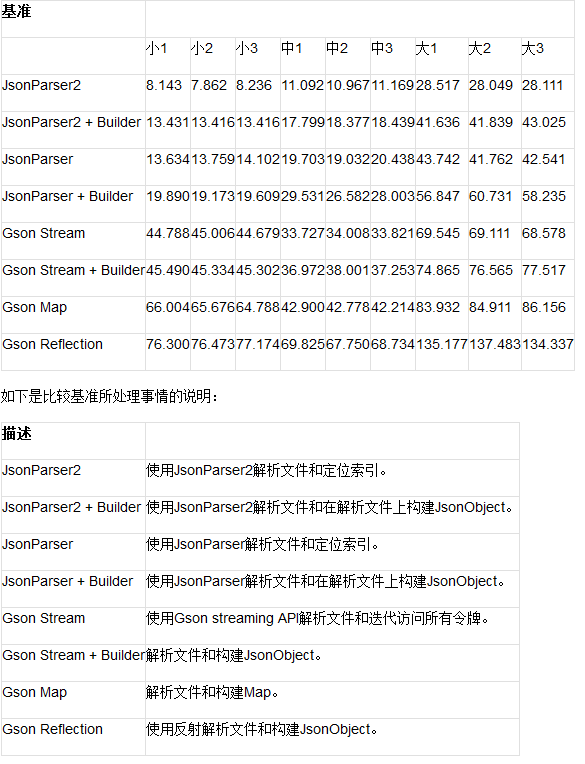This screenshot has width=585, height=764.
Task: Click JsonParser2 row label in benchmark table
Action: pyautogui.click(x=41, y=85)
